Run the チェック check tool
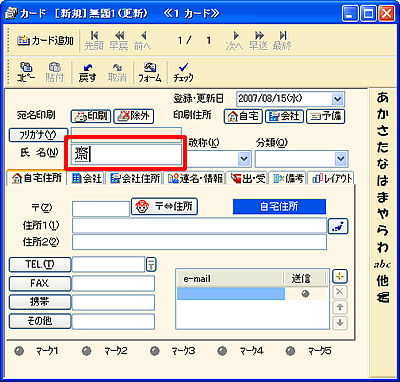 click(183, 72)
